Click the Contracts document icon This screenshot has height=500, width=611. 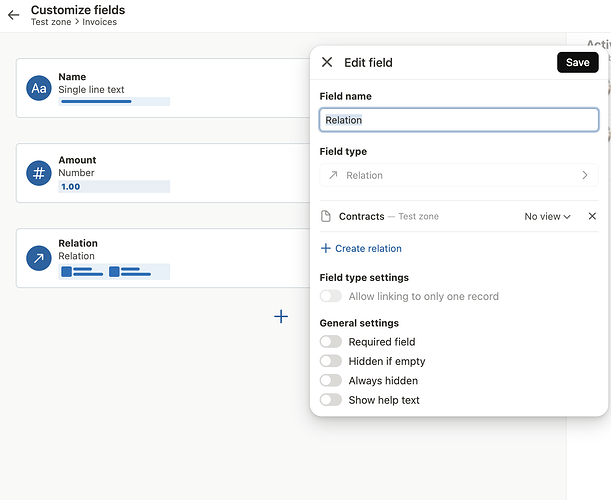[x=325, y=216]
